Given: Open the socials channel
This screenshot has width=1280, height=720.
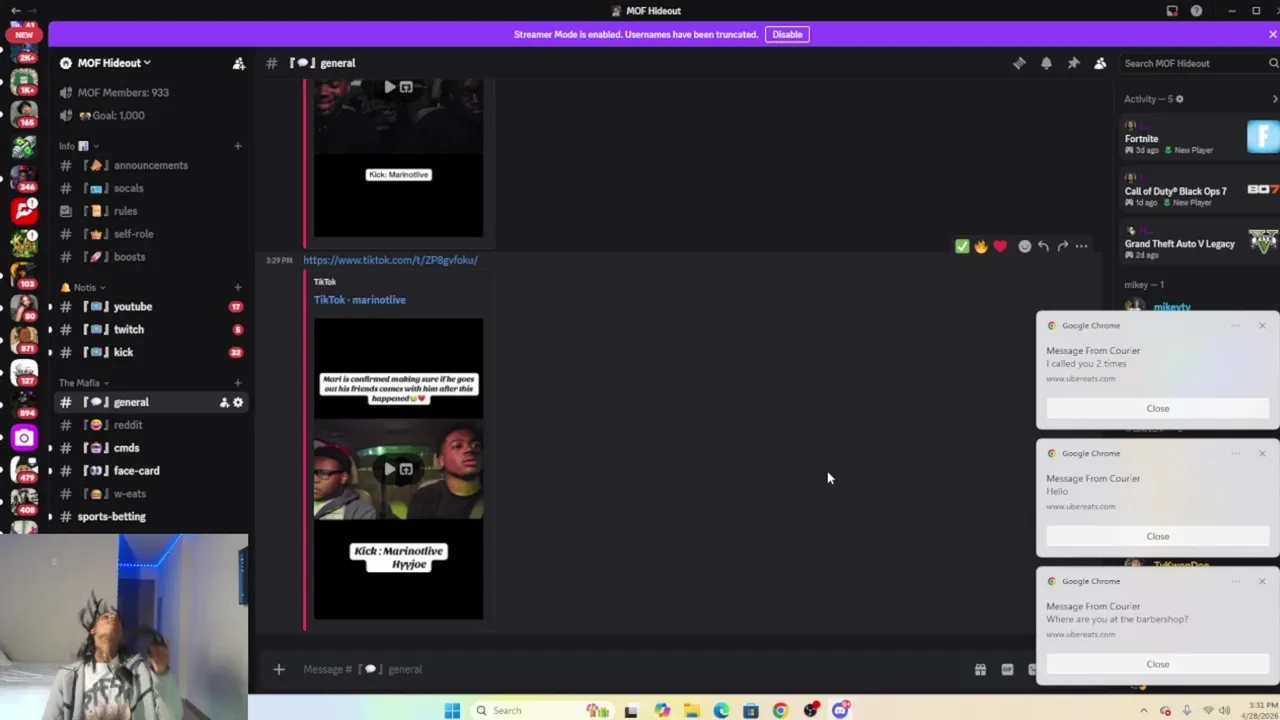Looking at the screenshot, I should click(150, 188).
